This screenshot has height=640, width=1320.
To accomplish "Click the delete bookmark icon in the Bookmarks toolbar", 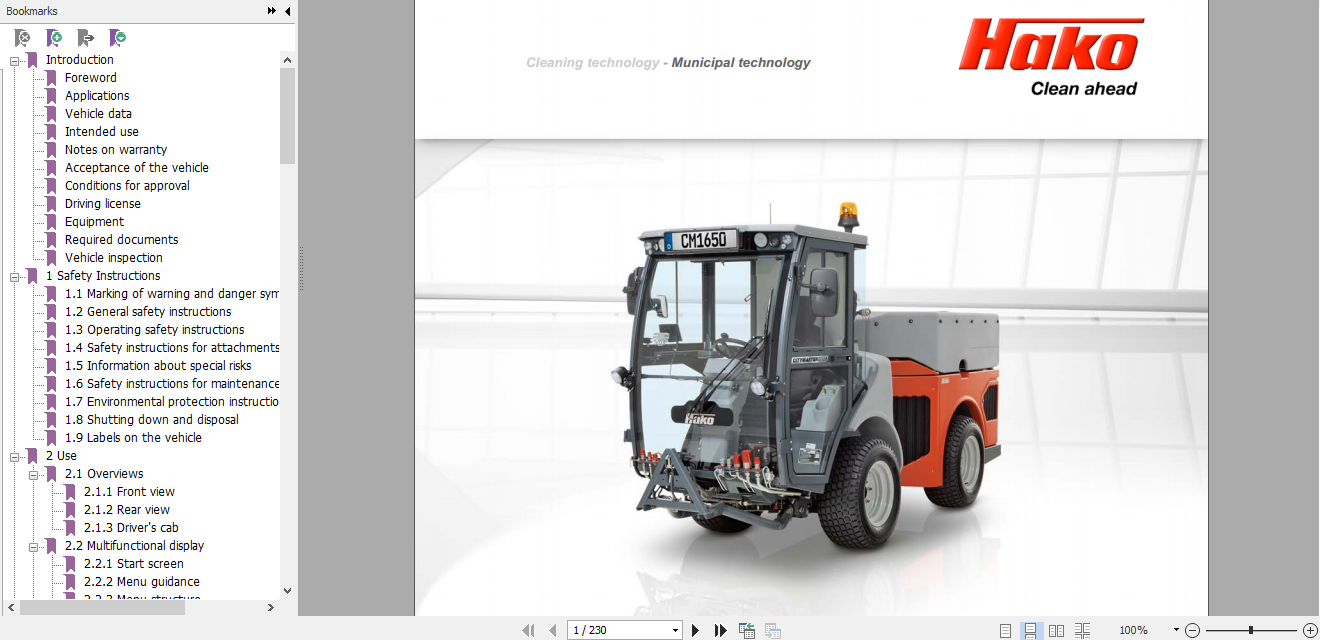I will pyautogui.click(x=22, y=38).
